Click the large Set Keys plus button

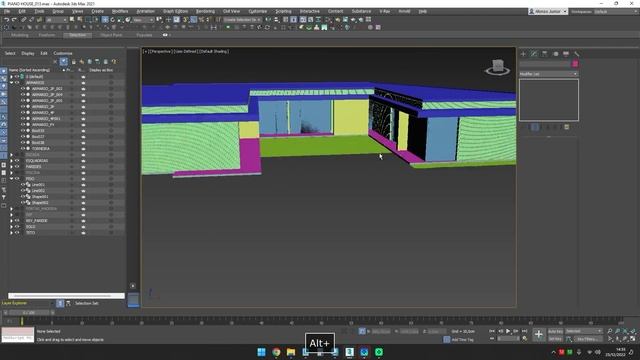538,335
